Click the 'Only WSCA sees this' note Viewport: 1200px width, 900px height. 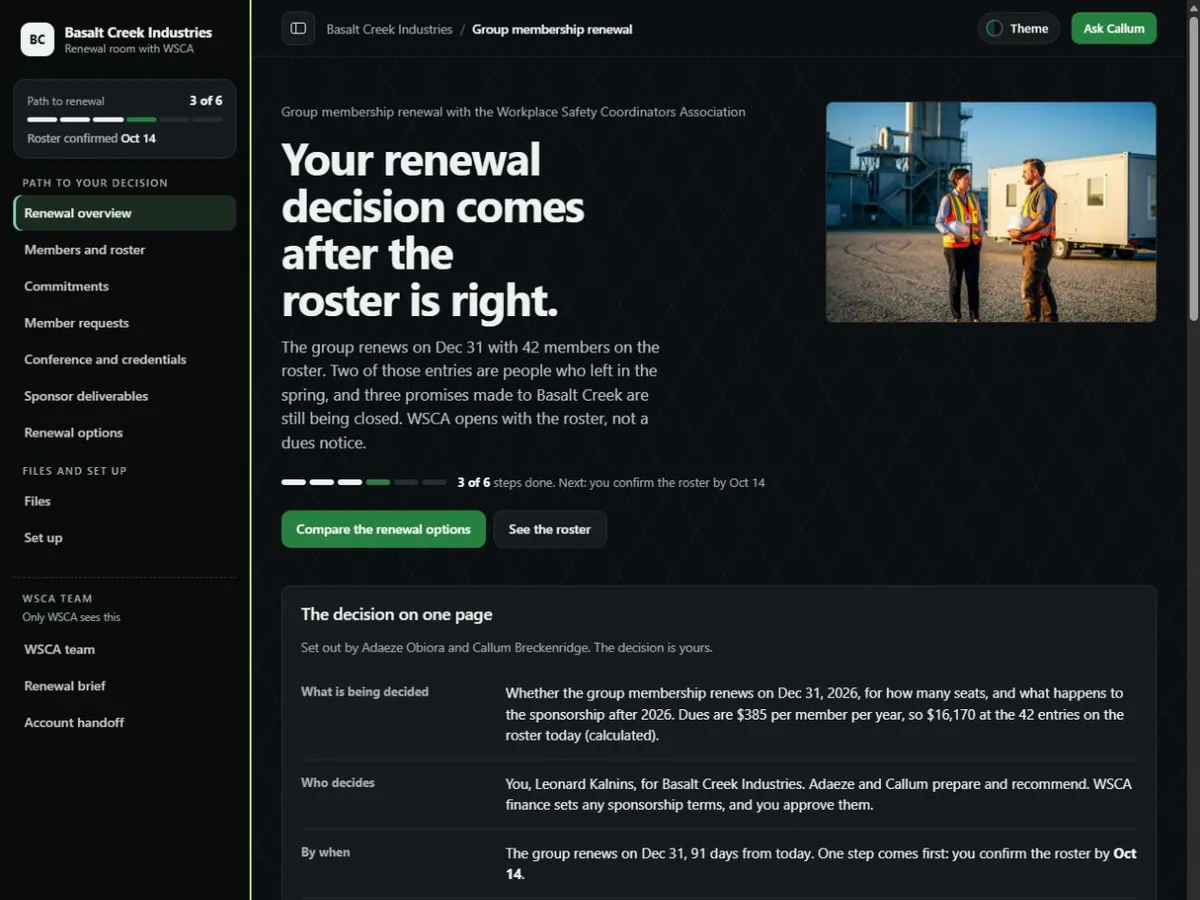coord(71,617)
